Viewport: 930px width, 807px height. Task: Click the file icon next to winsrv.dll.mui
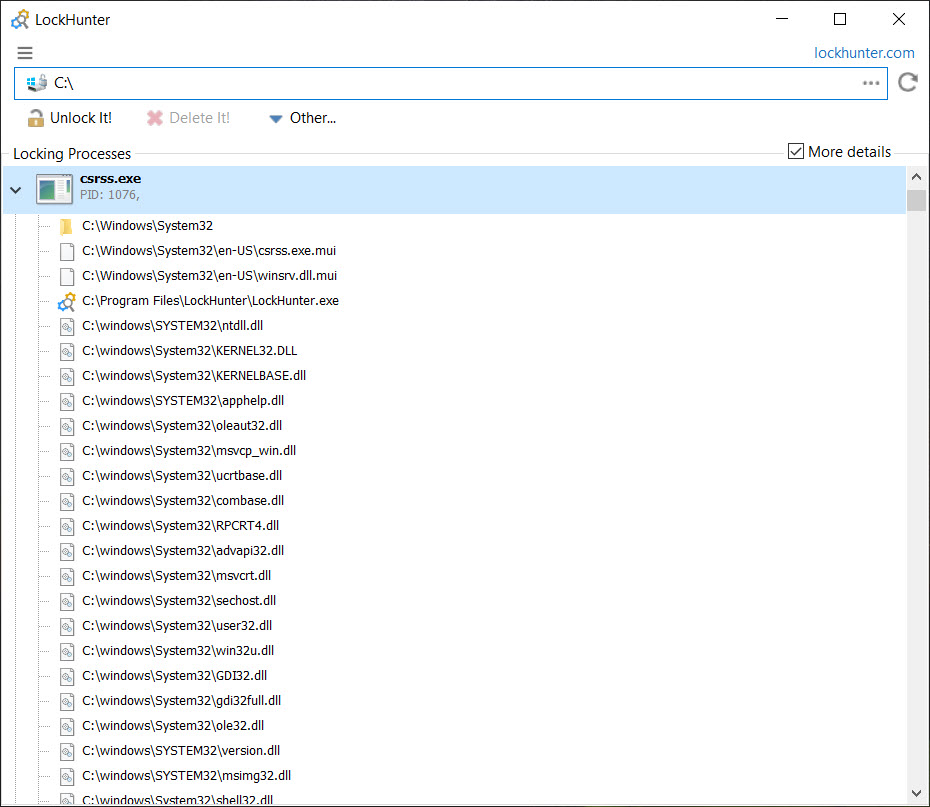point(67,276)
